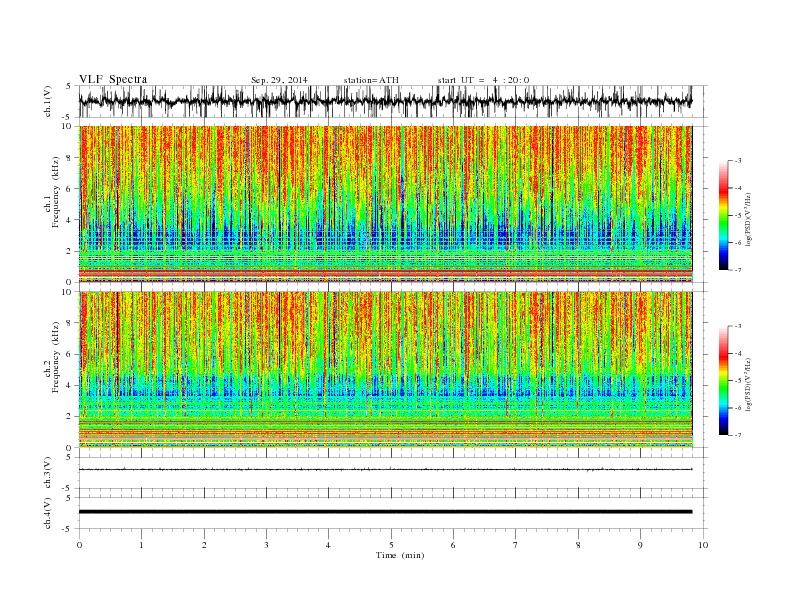The image size is (792, 612).
Task: Click time axis tick label 3
Action: click(266, 545)
